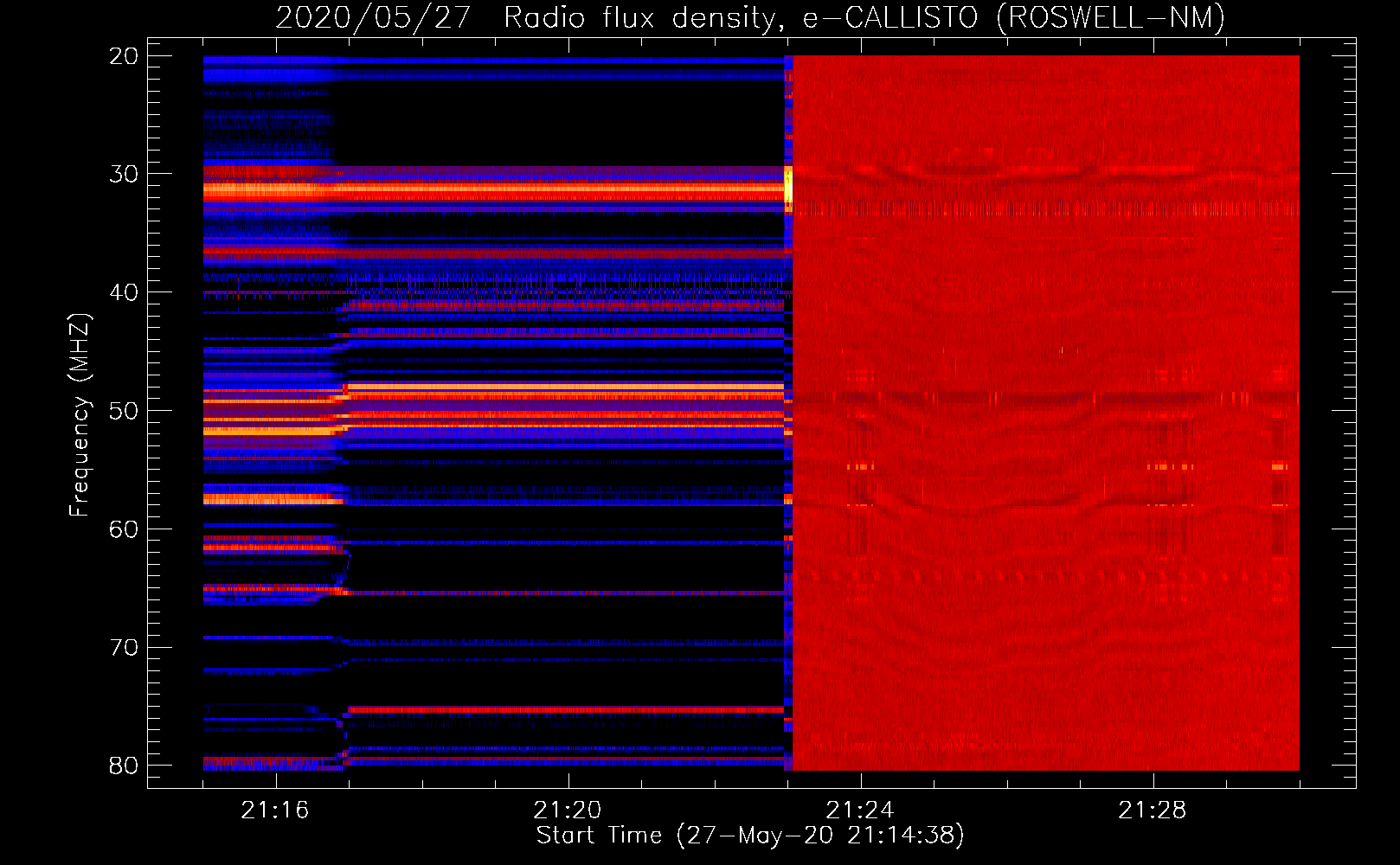Click the 21:16 time tick label
1400x865 pixels.
tap(274, 811)
